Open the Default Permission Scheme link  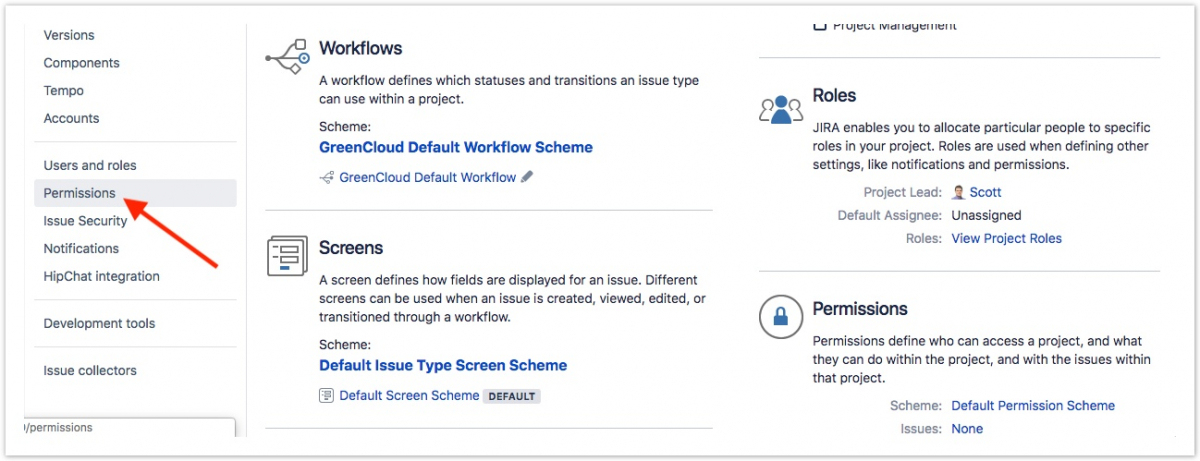pos(1032,405)
